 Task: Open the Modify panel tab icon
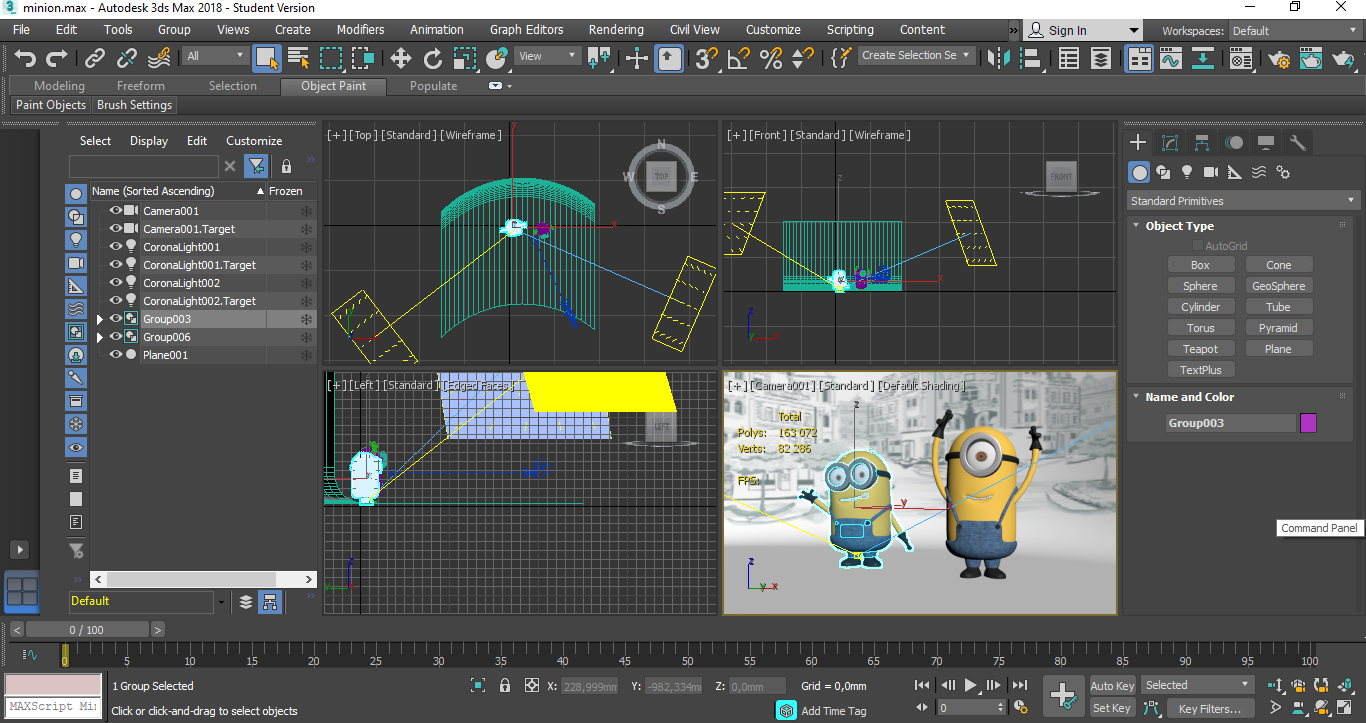pyautogui.click(x=1170, y=143)
